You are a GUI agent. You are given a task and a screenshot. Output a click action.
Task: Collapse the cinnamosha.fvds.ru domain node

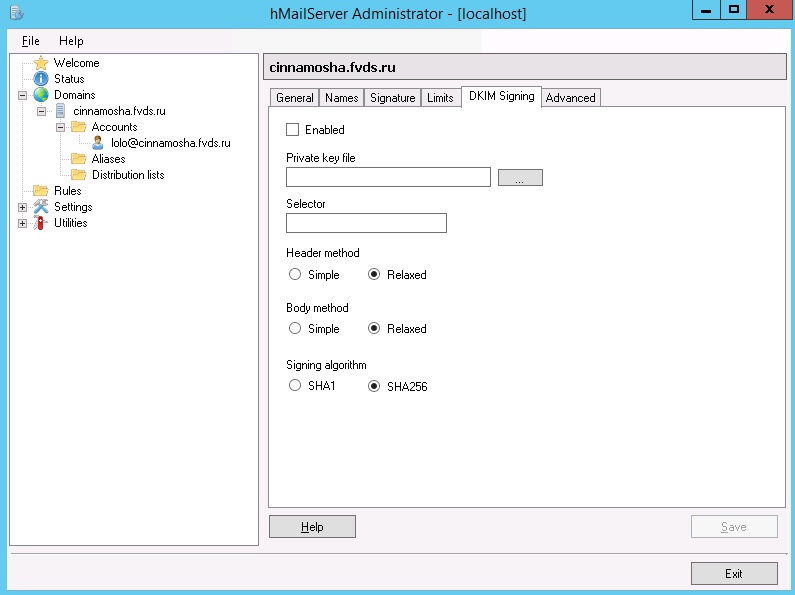42,111
